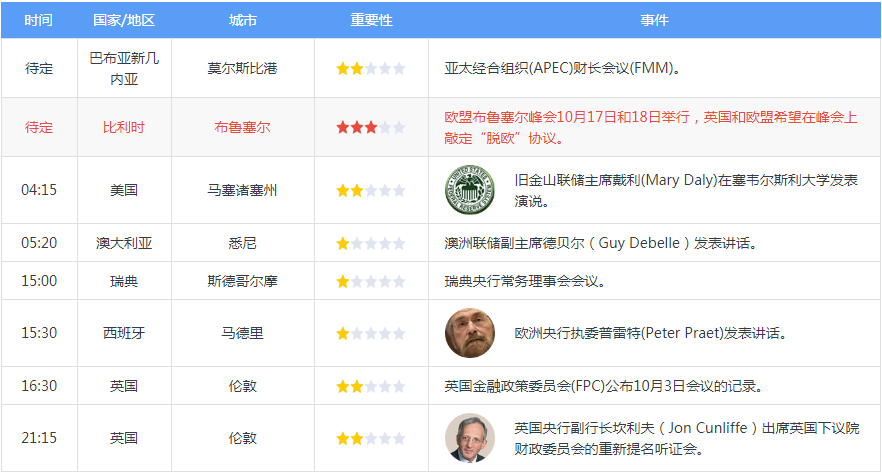
Task: Click the star rating in the 04:15 row
Action: pos(371,190)
